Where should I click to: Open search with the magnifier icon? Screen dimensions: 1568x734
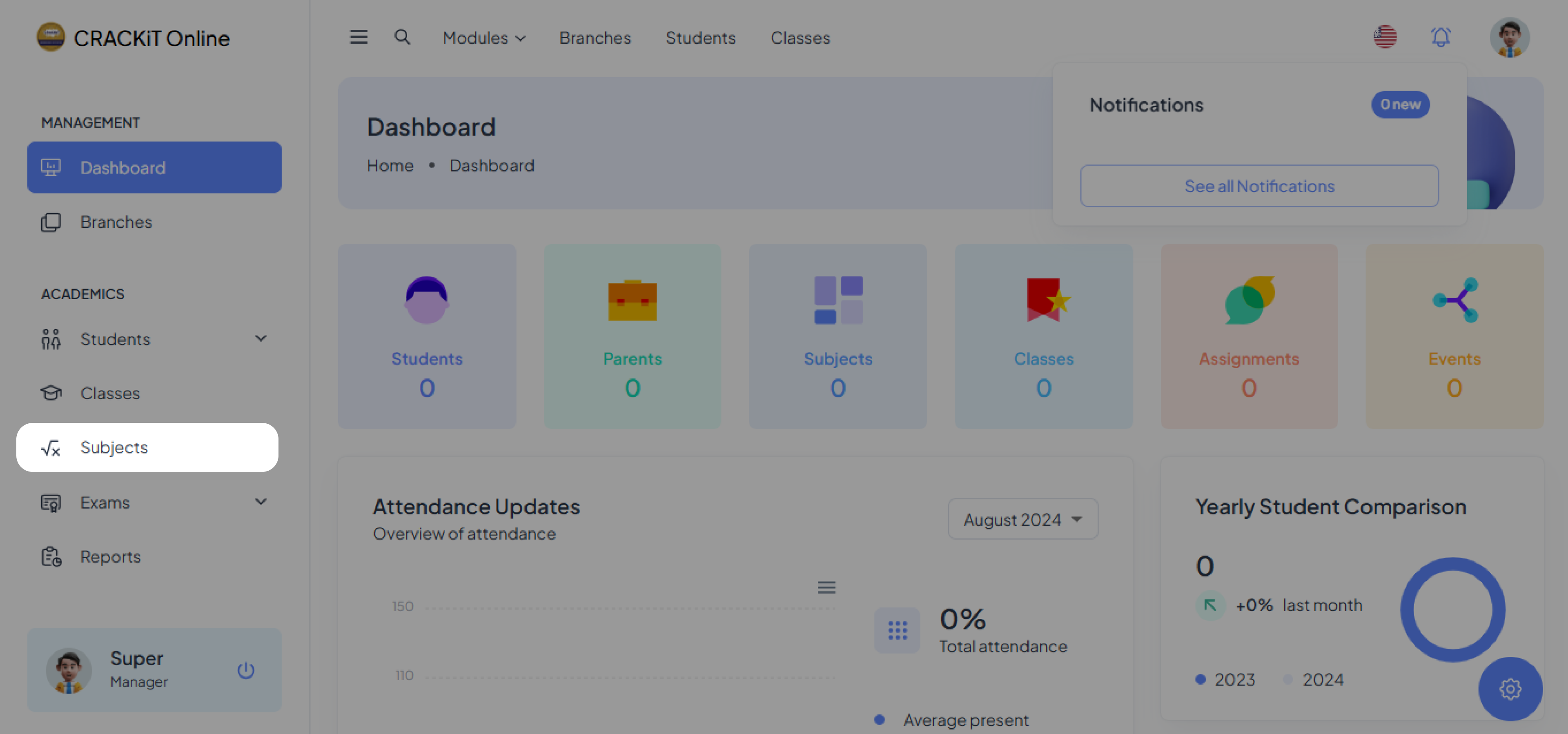[x=402, y=37]
